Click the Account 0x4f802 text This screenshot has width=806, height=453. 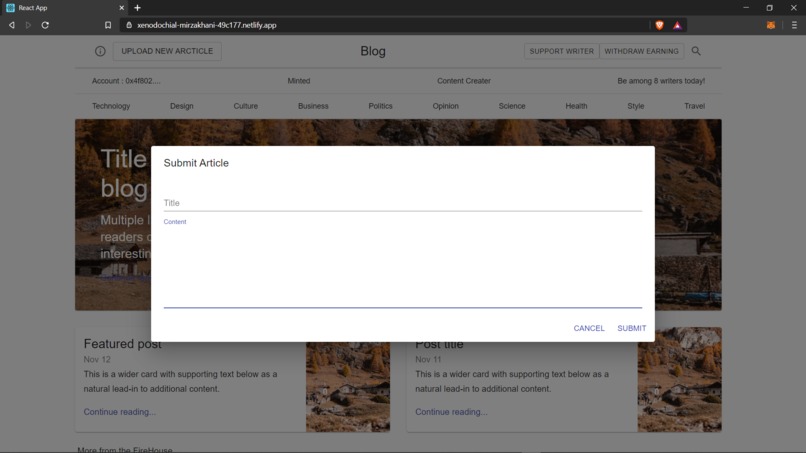[126, 81]
